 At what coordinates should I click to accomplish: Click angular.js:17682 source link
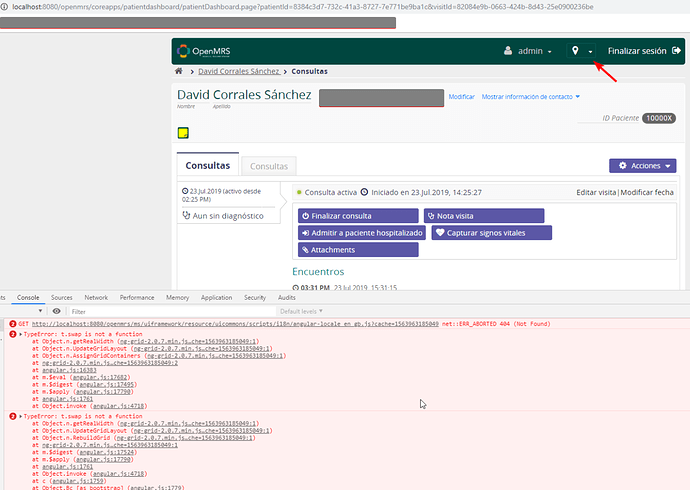click(x=100, y=377)
